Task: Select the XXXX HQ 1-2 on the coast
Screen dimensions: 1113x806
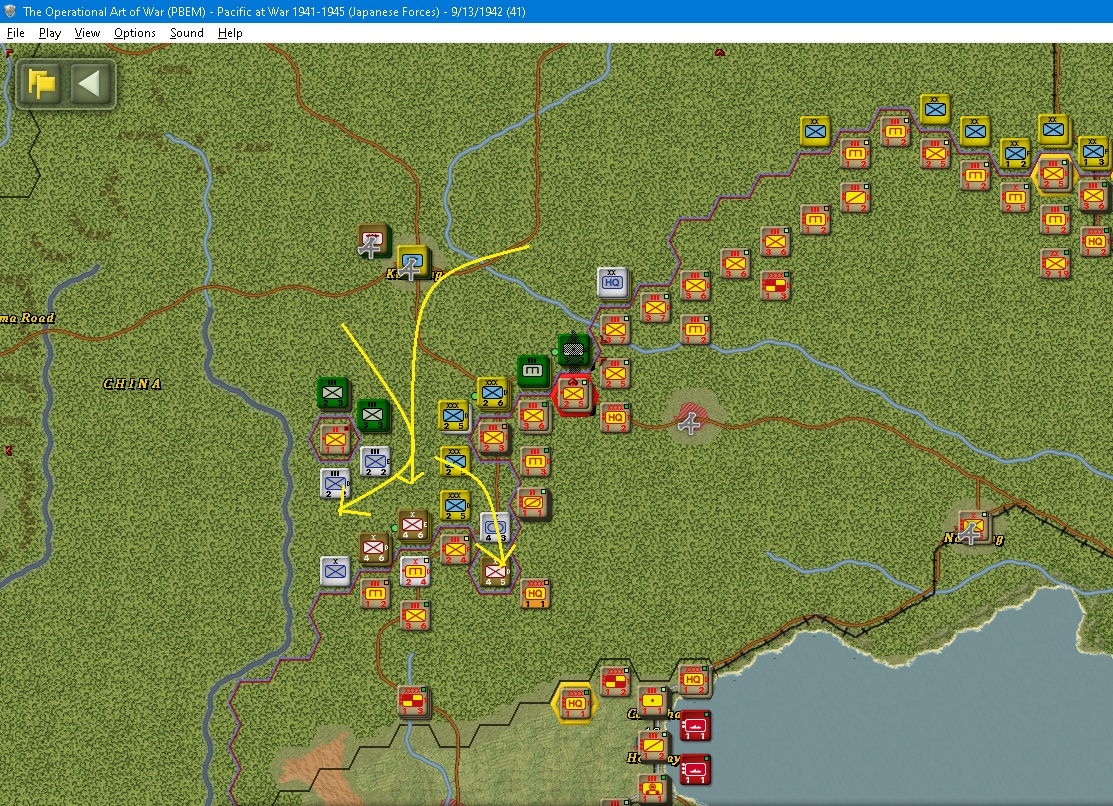Action: click(693, 680)
